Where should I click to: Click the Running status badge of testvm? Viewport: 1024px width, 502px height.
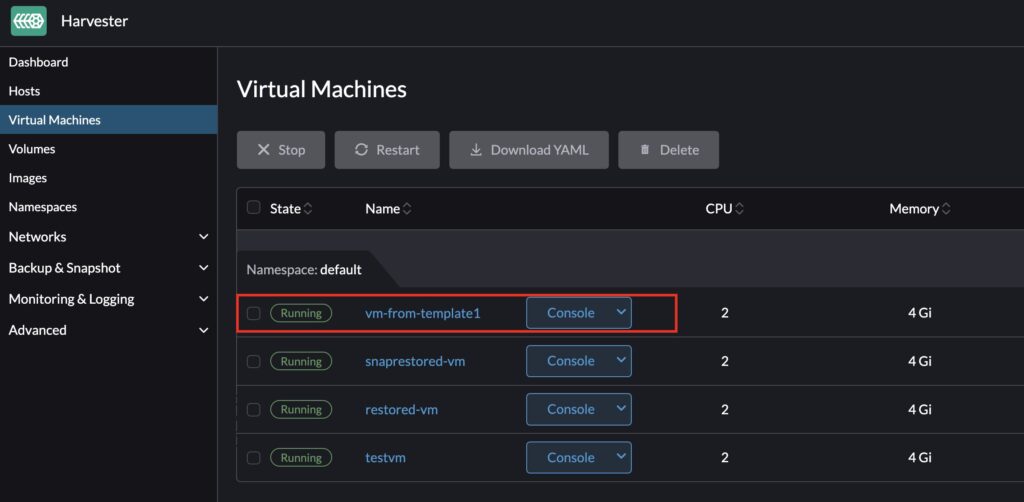301,457
